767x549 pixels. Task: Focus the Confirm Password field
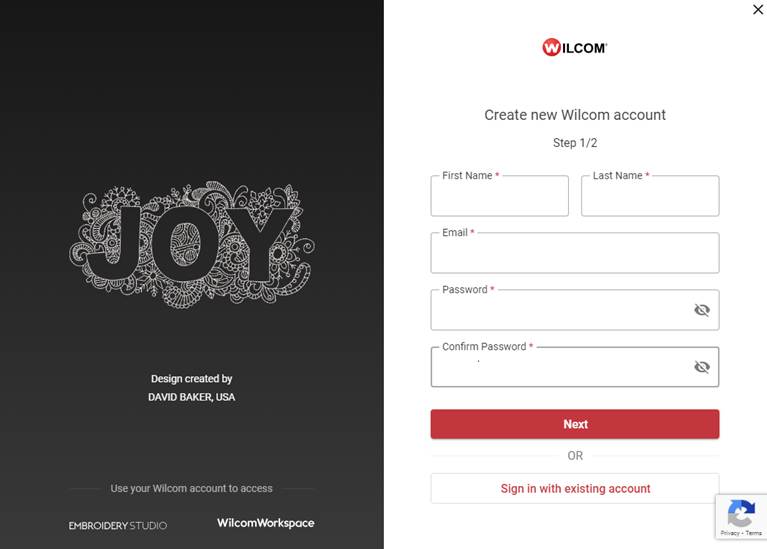(x=560, y=369)
